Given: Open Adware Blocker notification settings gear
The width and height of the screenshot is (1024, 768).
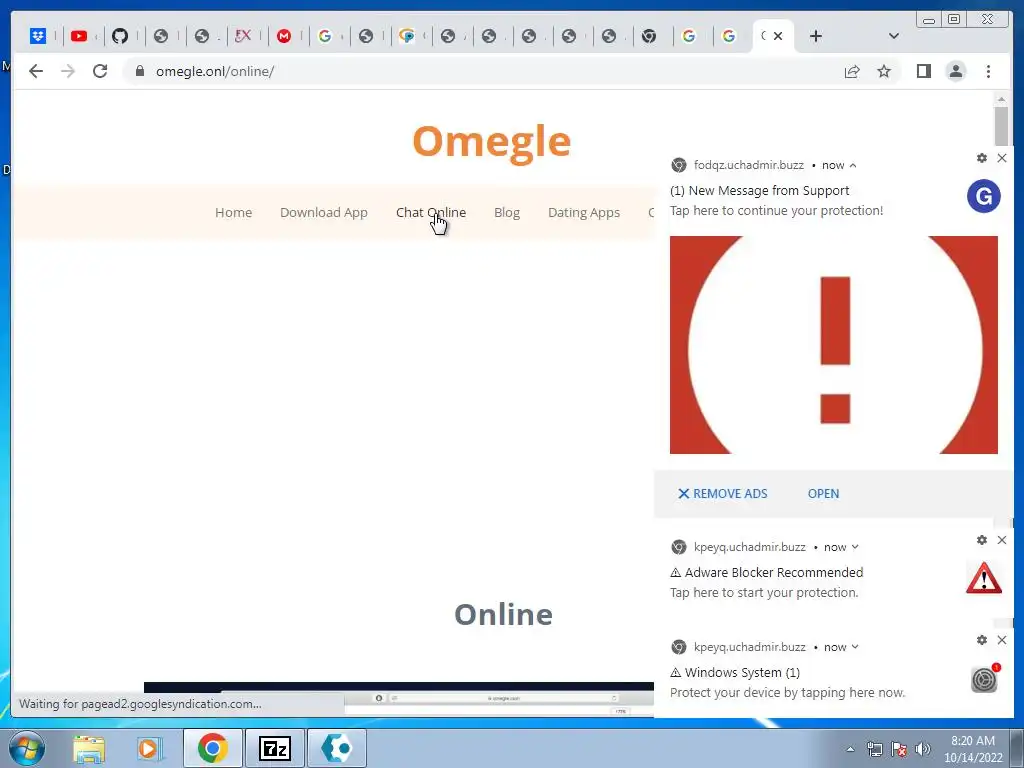Looking at the screenshot, I should click(x=982, y=540).
